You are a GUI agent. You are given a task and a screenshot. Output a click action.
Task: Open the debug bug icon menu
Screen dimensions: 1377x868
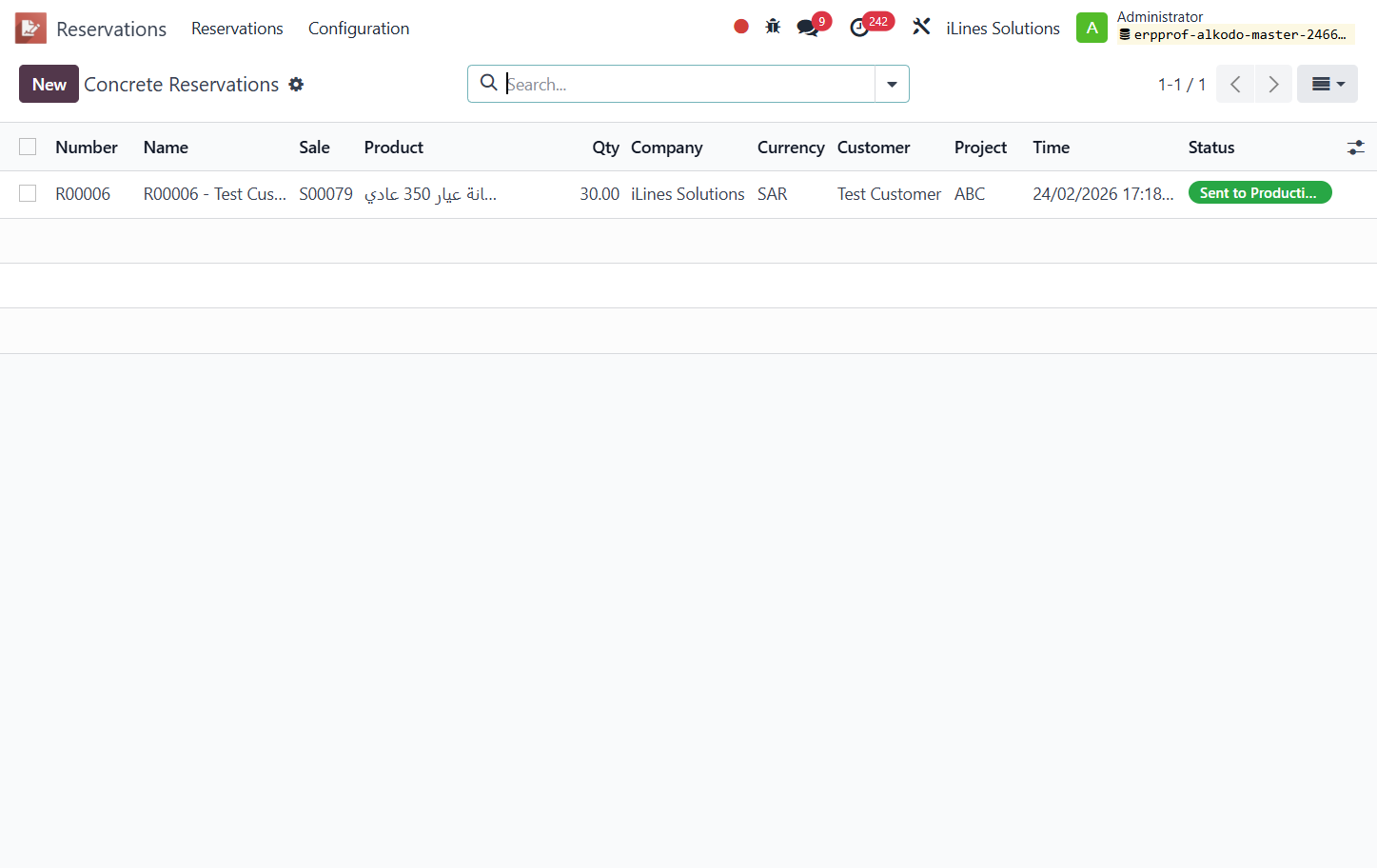tap(773, 27)
